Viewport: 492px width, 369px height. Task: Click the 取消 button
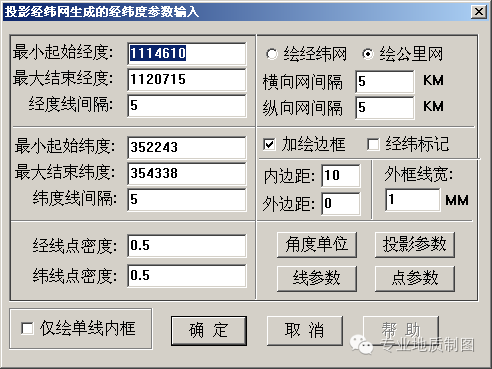305,330
